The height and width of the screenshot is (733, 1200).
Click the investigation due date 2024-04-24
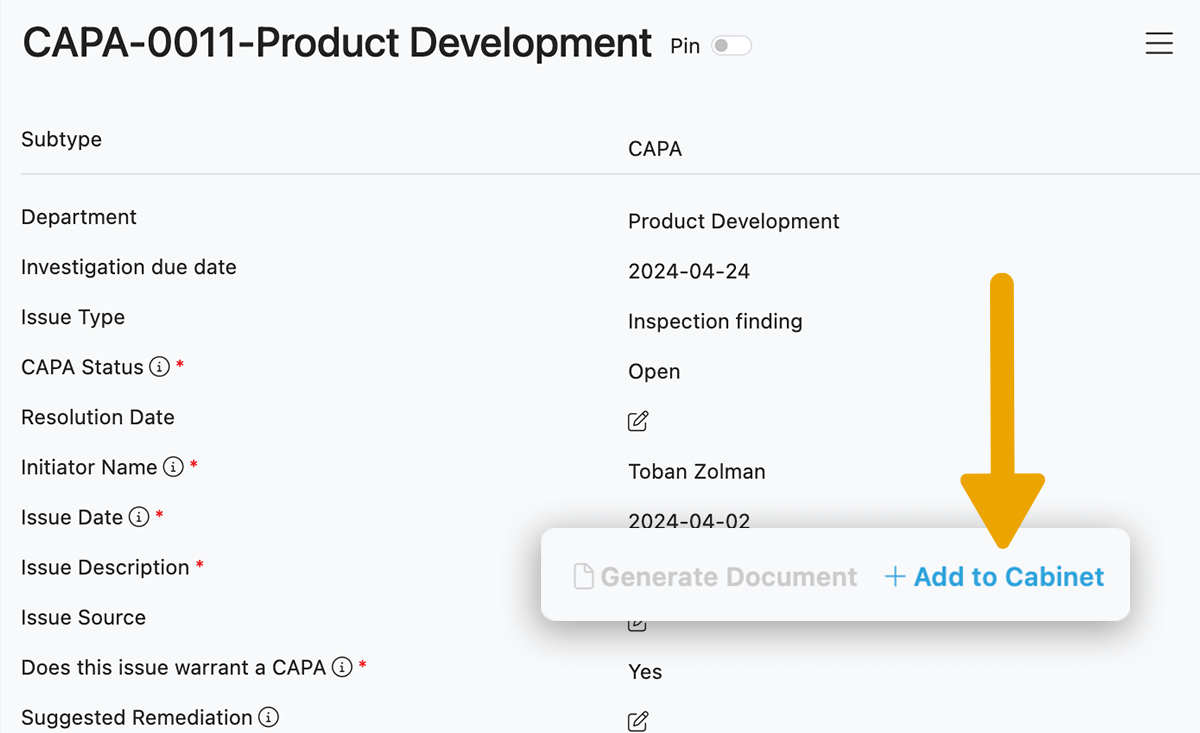pyautogui.click(x=688, y=271)
